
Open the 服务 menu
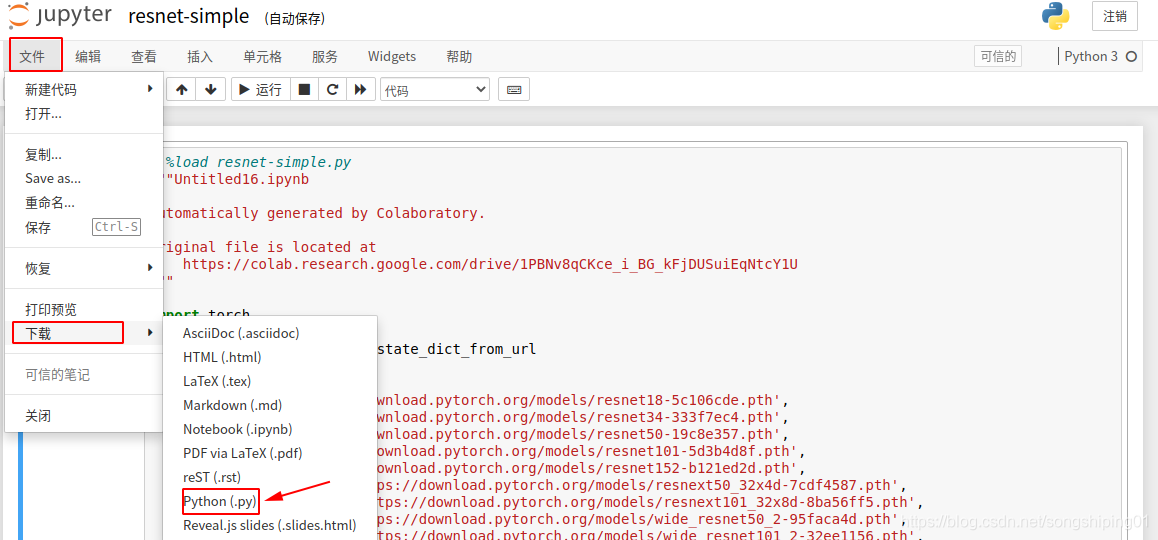click(x=325, y=56)
